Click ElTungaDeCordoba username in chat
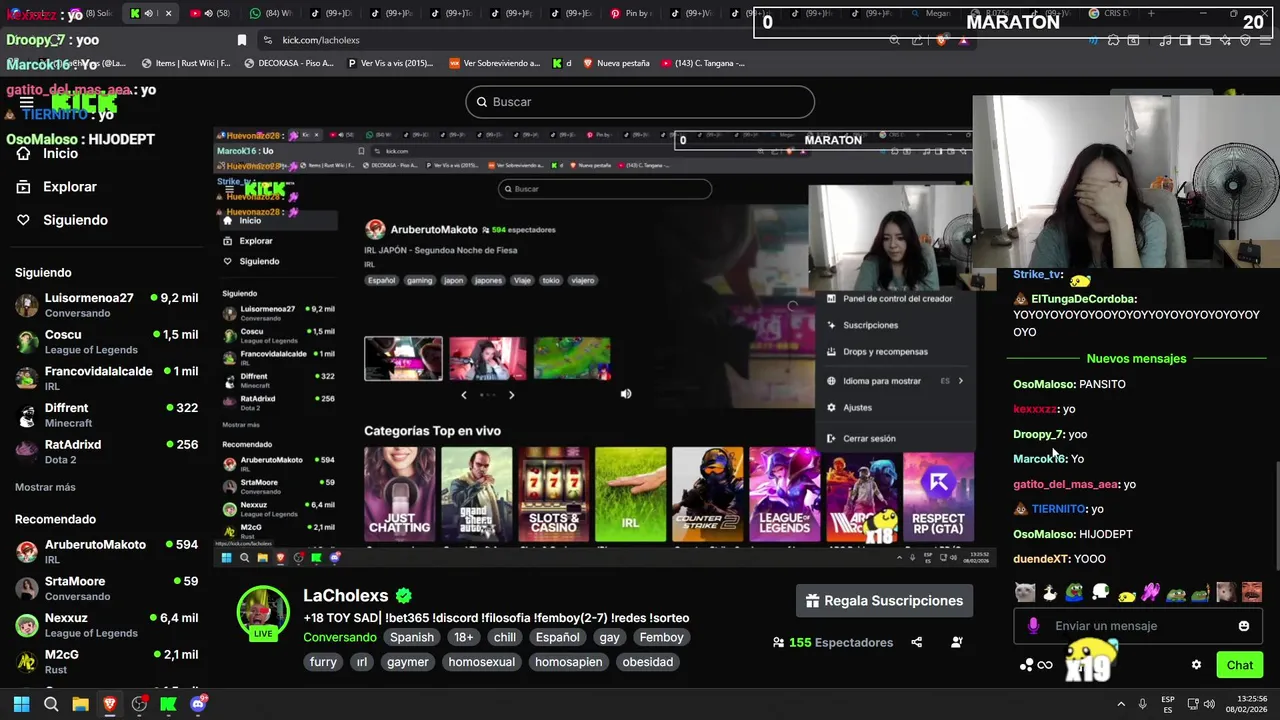This screenshot has width=1280, height=720. (1085, 299)
